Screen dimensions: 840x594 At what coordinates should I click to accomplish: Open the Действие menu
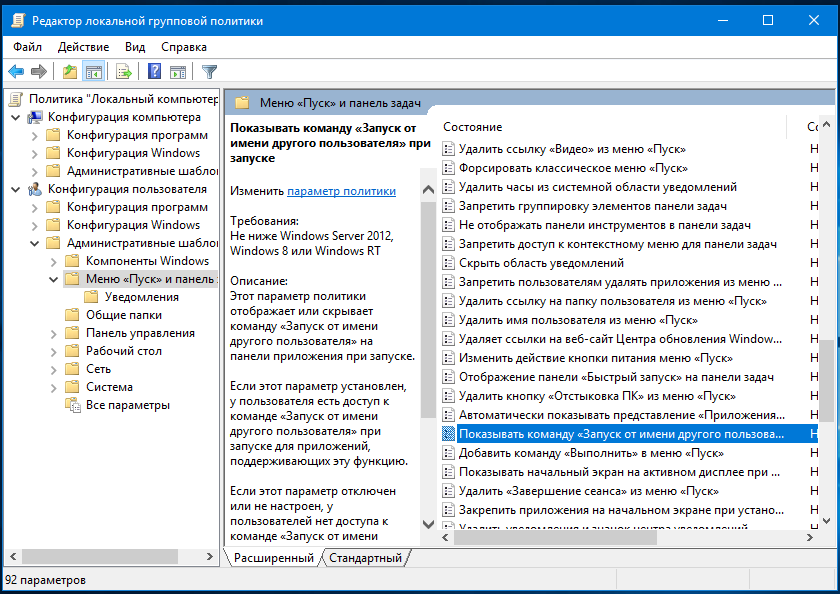click(83, 47)
